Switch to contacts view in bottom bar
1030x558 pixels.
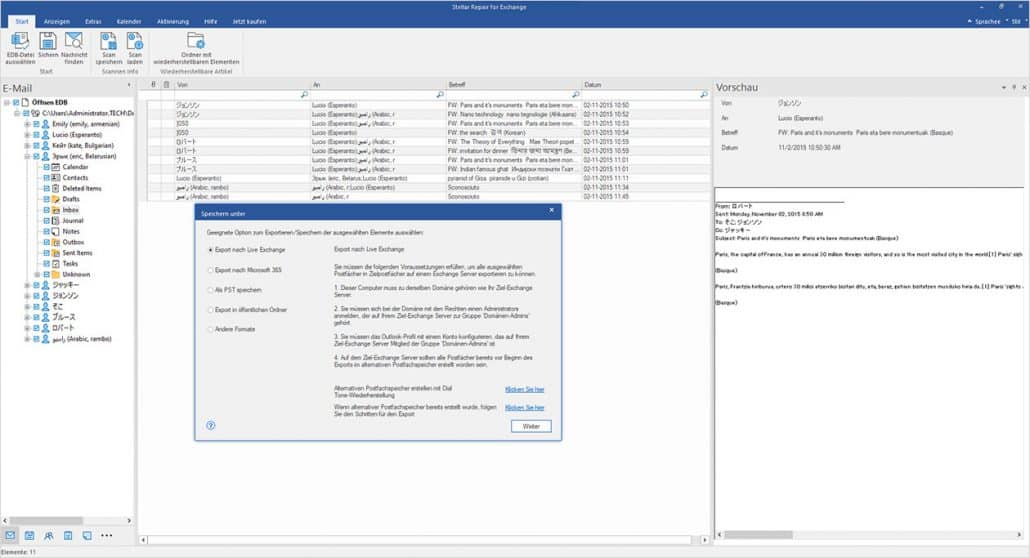click(x=49, y=536)
